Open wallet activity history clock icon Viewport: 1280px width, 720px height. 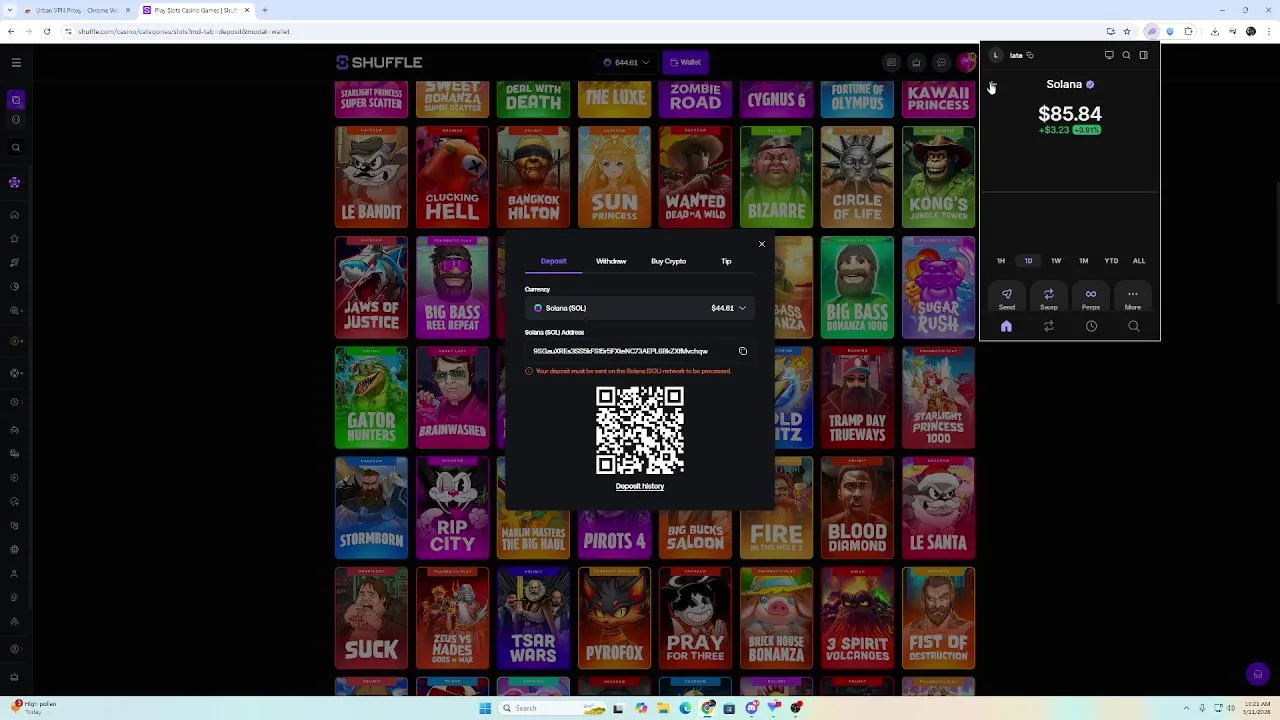[1091, 326]
